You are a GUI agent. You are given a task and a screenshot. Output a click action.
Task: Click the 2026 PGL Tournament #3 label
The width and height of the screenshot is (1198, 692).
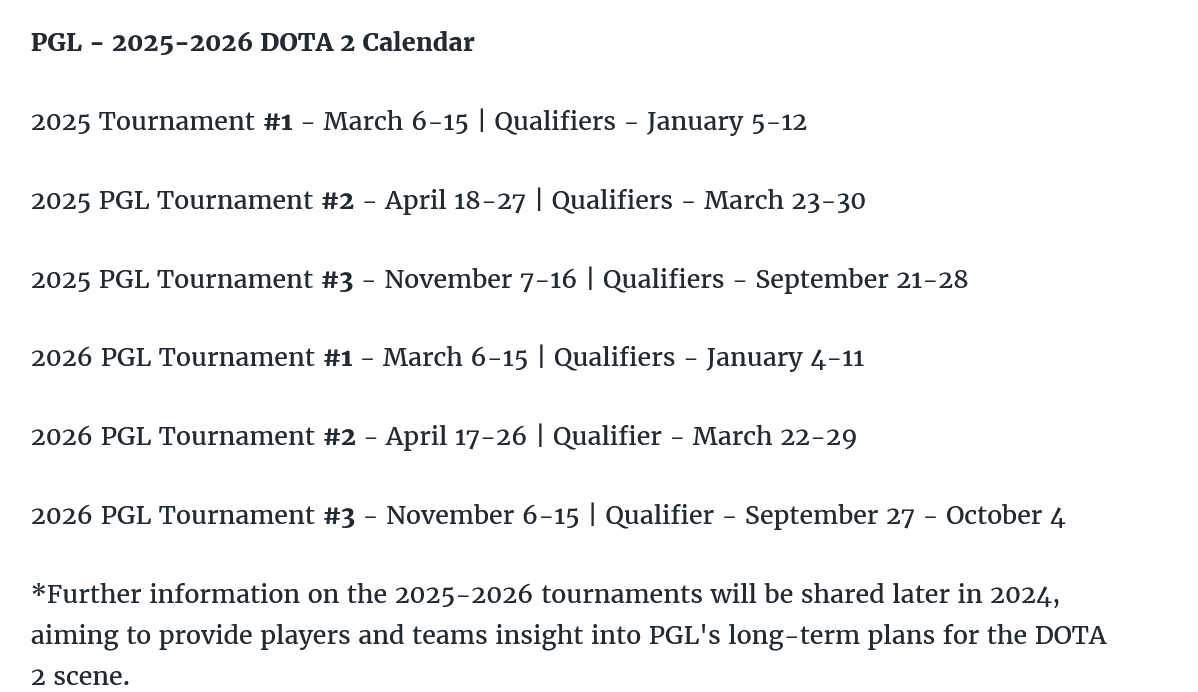pos(193,516)
